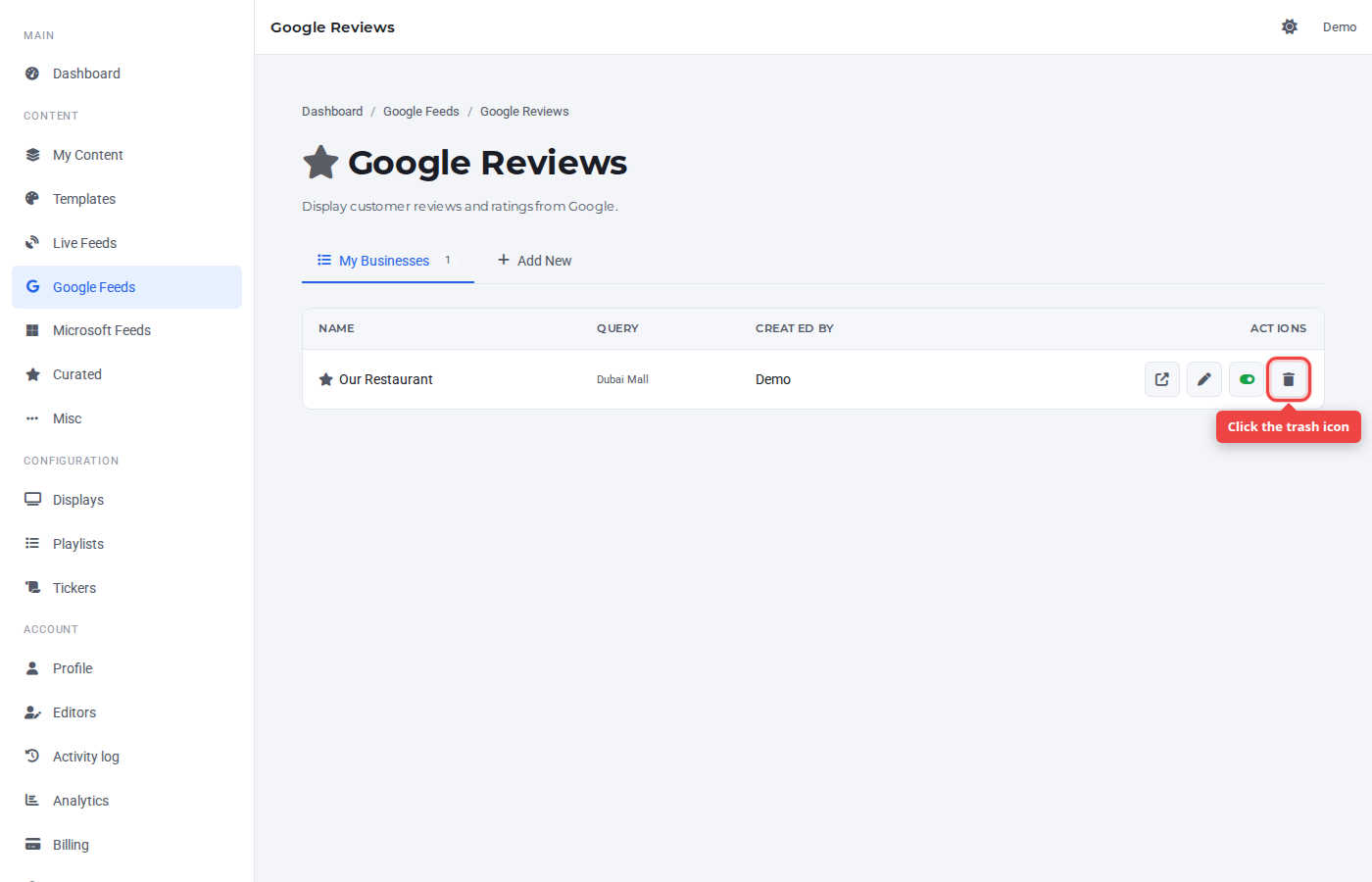
Task: Open Analytics link
Action: click(x=126, y=801)
